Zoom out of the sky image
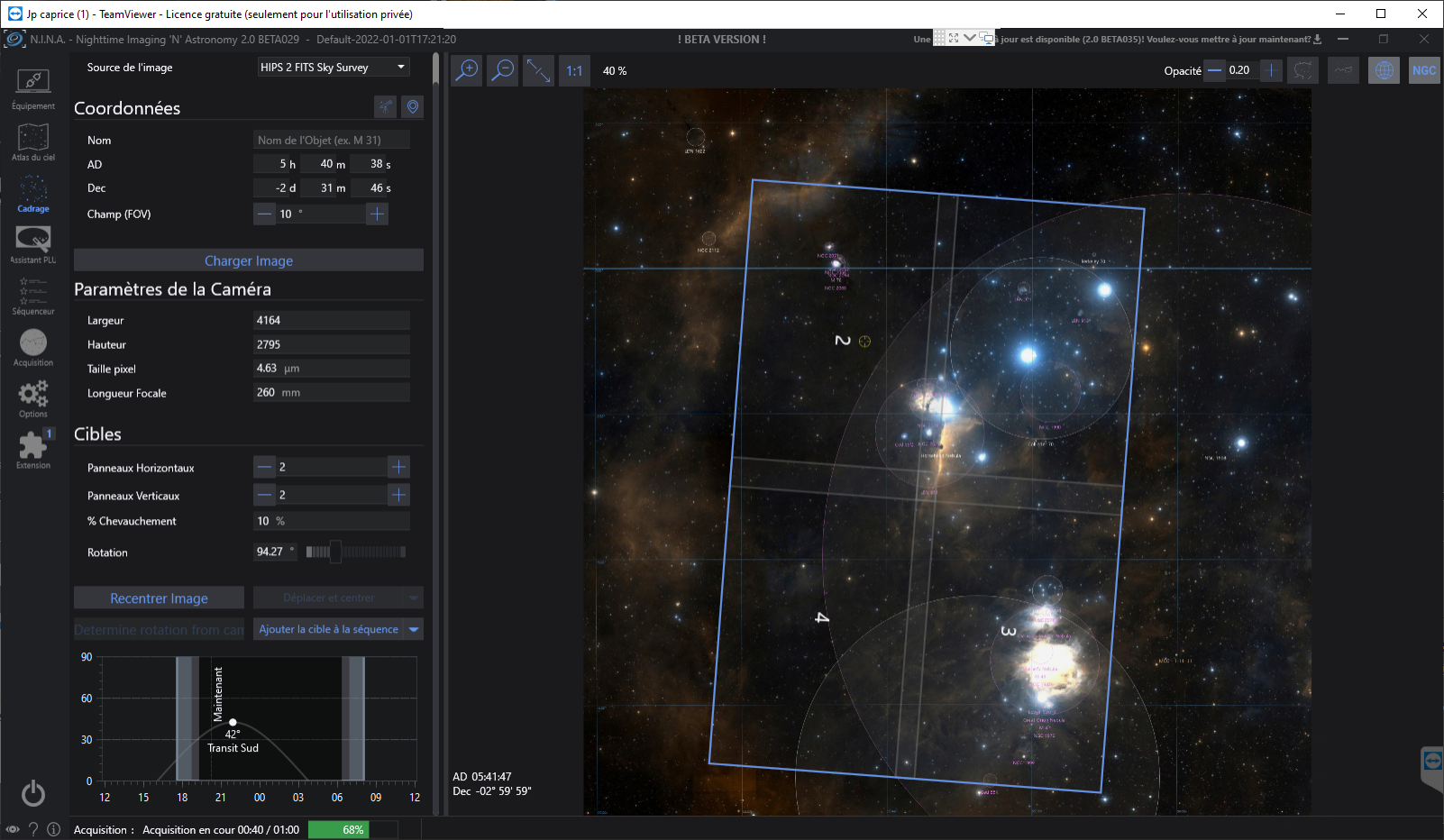The width and height of the screenshot is (1444, 840). (503, 70)
